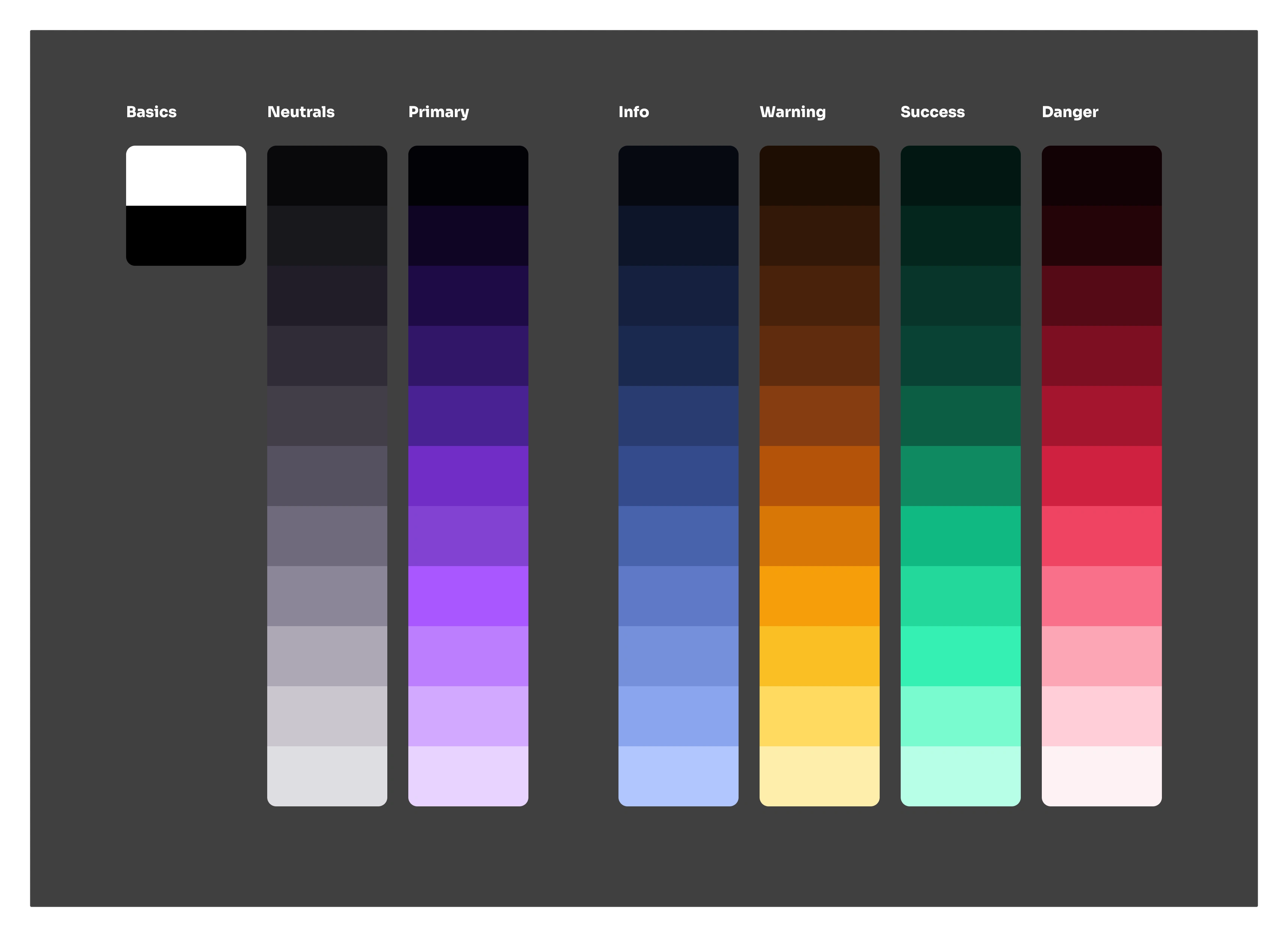This screenshot has width=1288, height=937.
Task: Choose the darkest navy Info swatch at top
Action: coord(678,176)
